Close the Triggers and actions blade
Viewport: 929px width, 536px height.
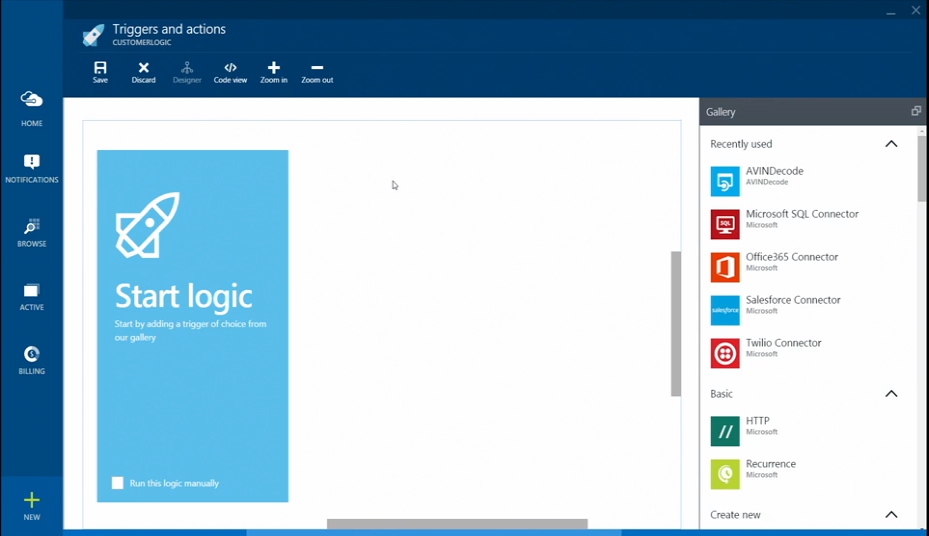coord(915,11)
